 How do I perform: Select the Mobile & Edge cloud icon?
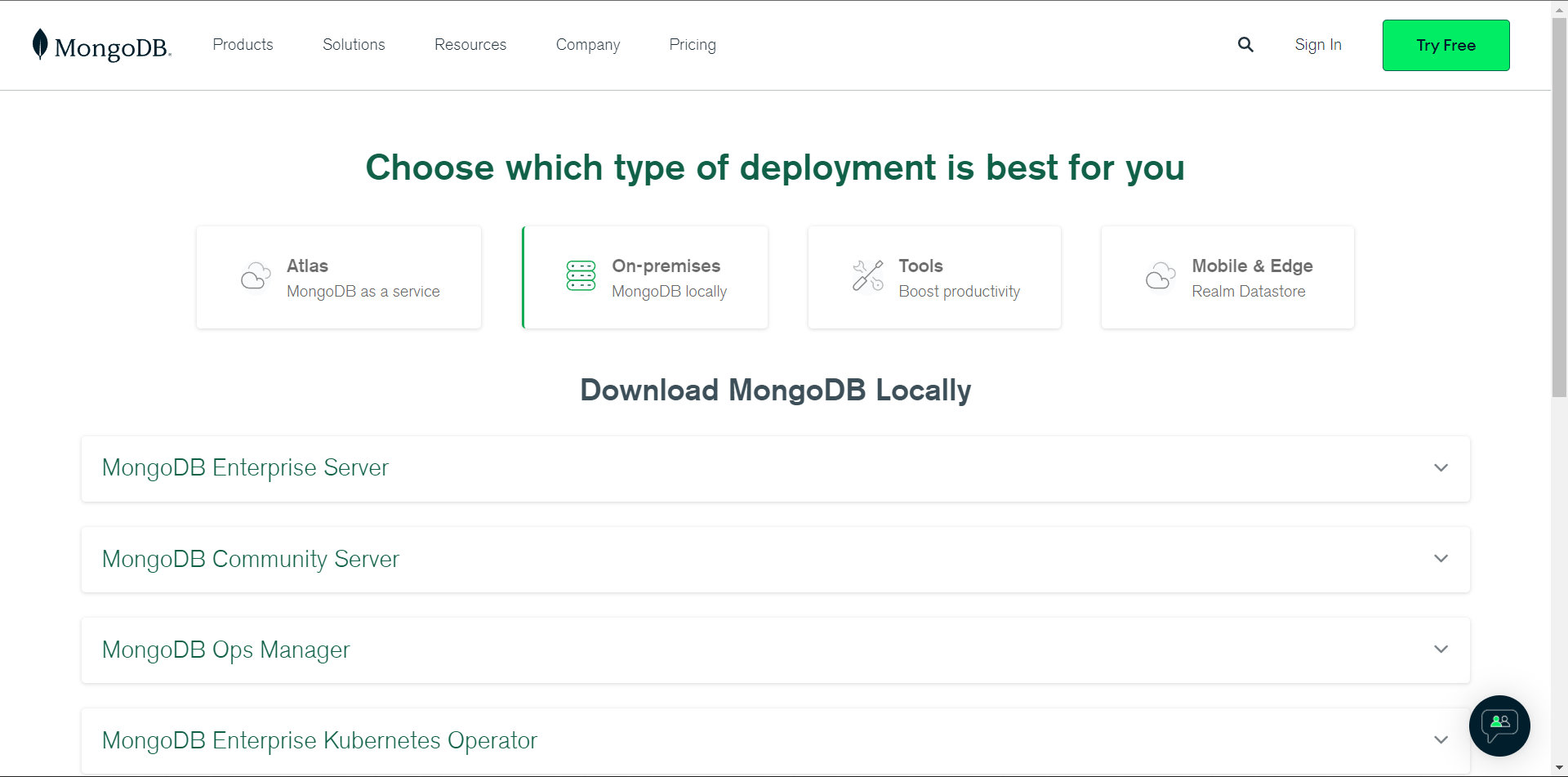click(x=1160, y=276)
